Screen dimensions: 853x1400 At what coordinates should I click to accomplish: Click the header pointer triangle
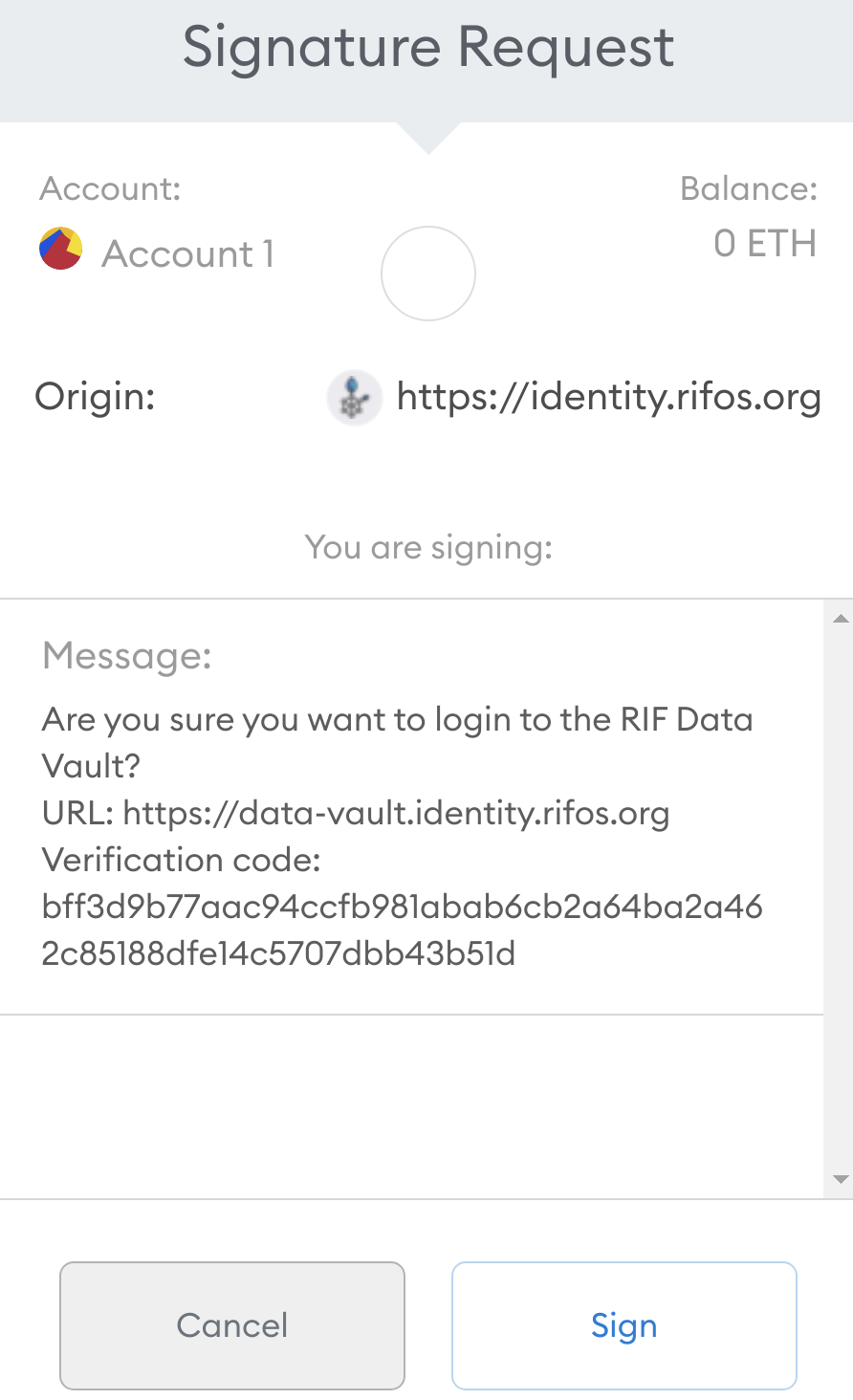(x=428, y=138)
